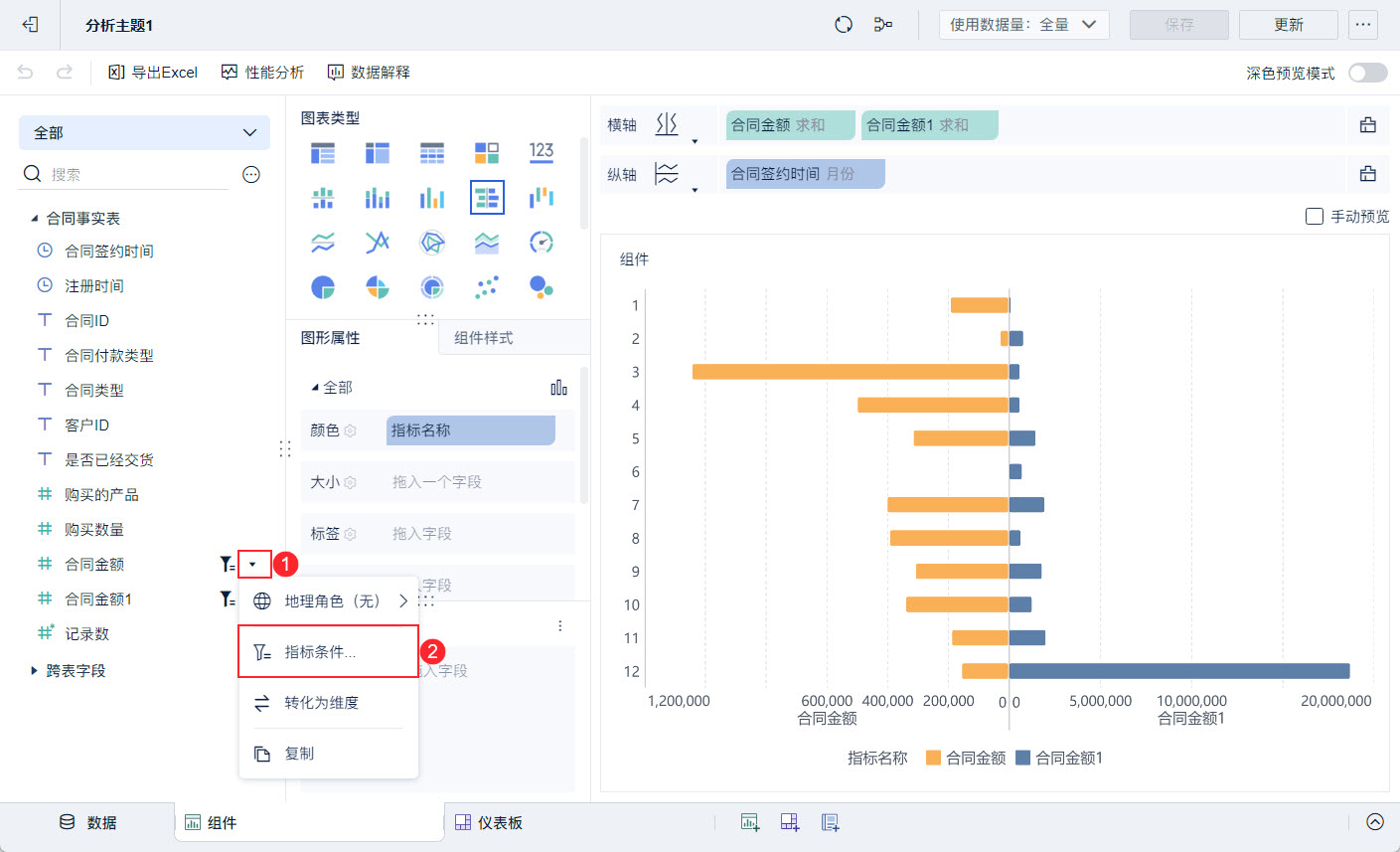Collapse the panel with bottom-right circled chevron

pos(1375,822)
